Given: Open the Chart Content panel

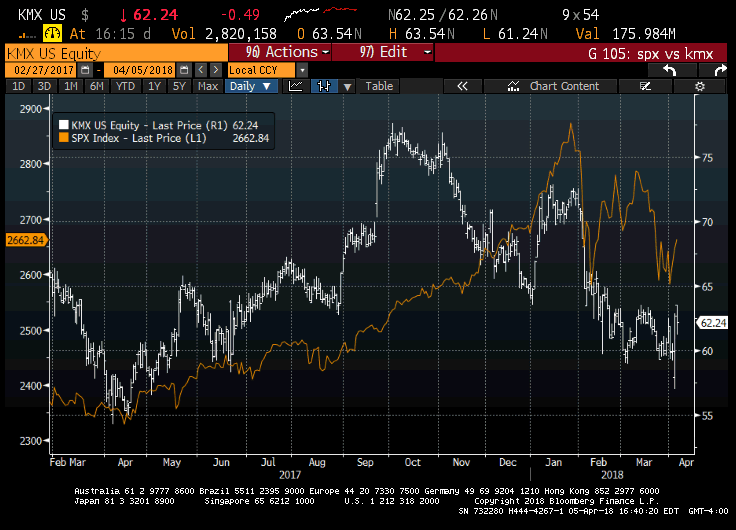Looking at the screenshot, I should point(553,86).
